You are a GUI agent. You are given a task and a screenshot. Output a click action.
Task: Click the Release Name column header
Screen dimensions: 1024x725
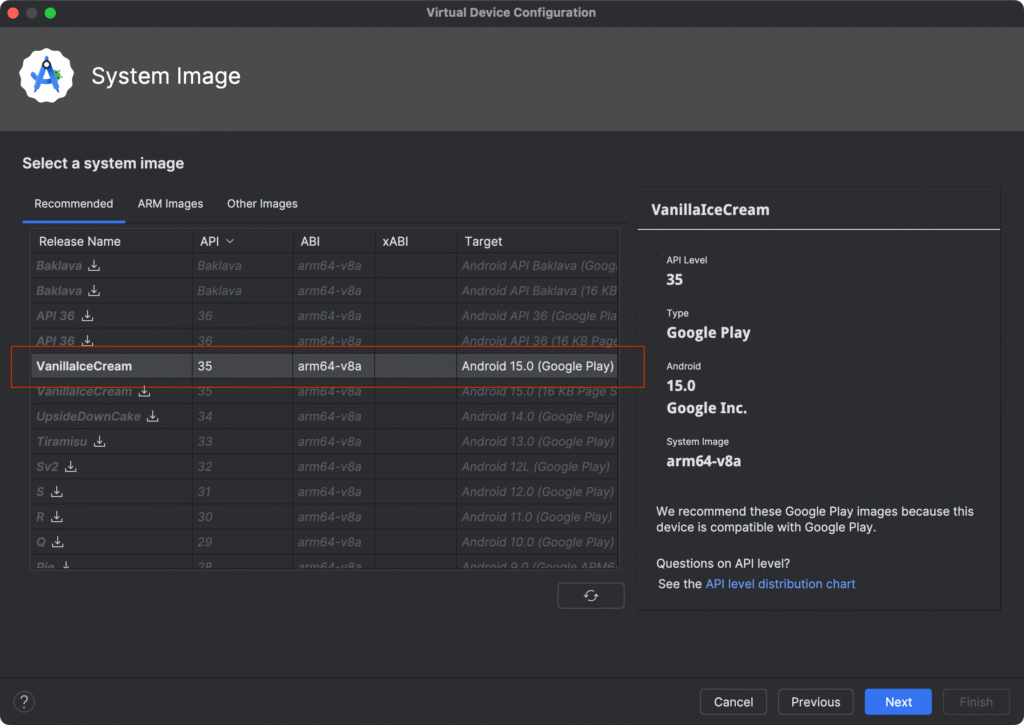point(80,241)
